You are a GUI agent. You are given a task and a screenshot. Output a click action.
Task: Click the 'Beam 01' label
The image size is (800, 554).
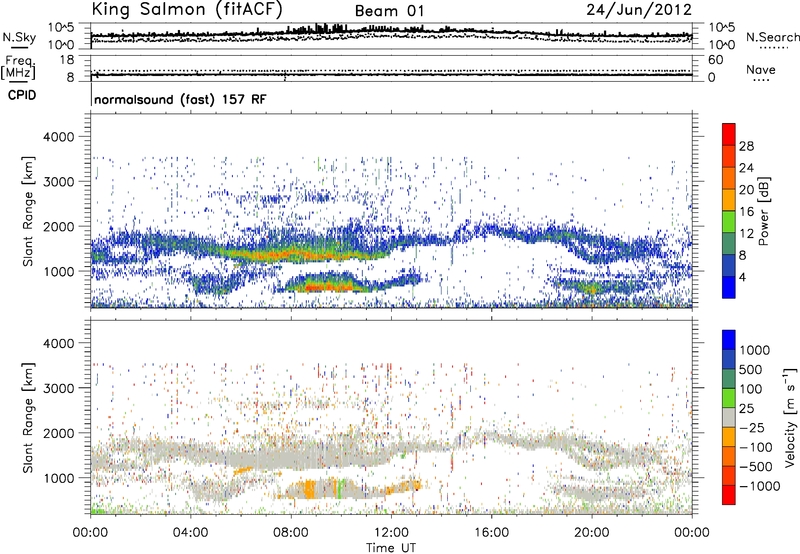click(389, 11)
